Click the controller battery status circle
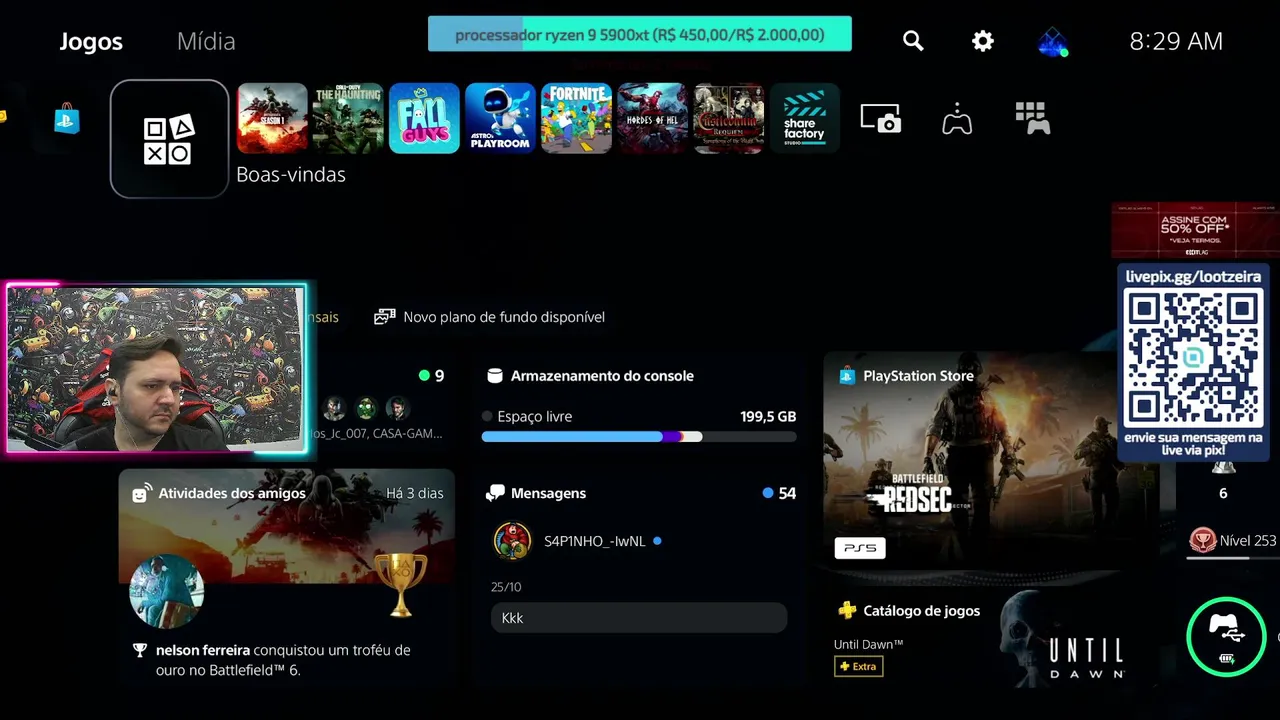1280x720 pixels. [1227, 637]
